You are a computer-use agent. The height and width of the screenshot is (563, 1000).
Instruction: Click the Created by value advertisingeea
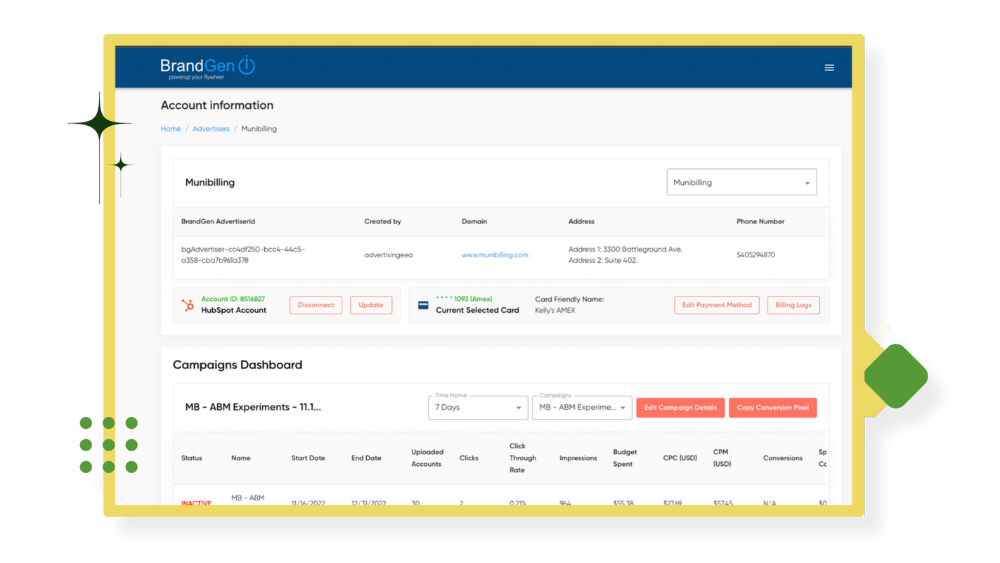[x=388, y=255]
